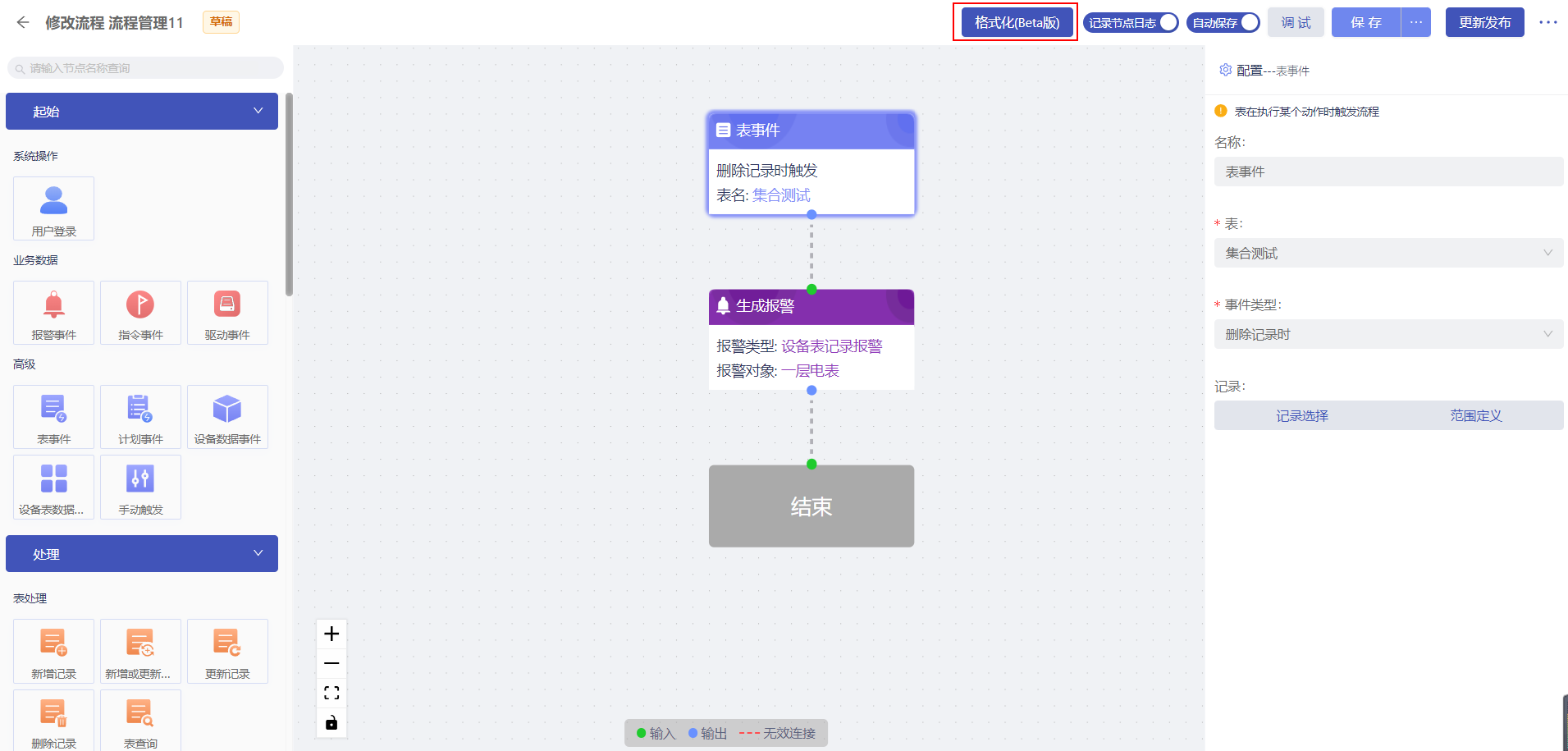Select the 手动触发 node icon
Viewport: 1568px width, 751px height.
click(x=140, y=487)
